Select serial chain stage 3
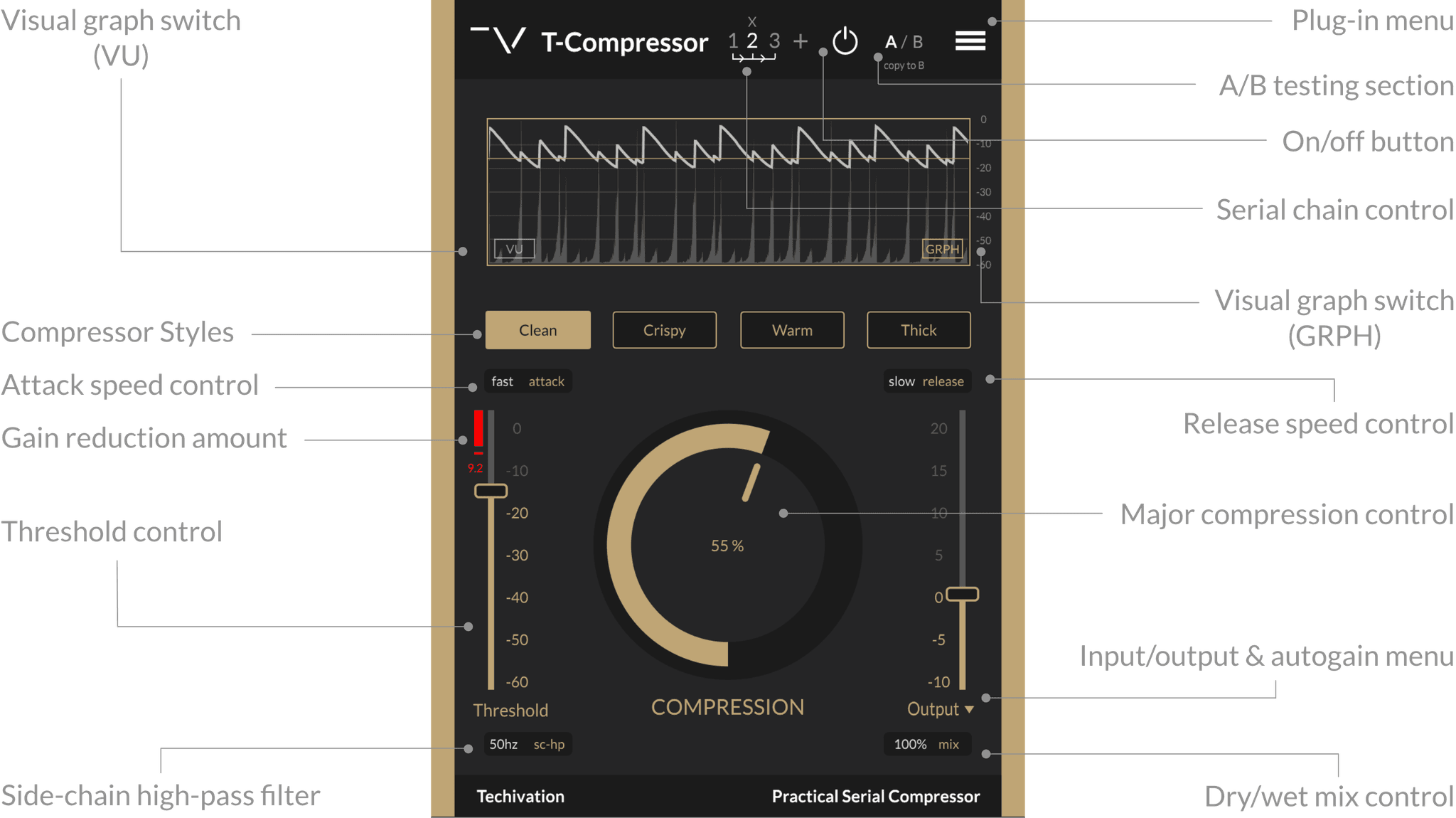Viewport: 1456px width, 818px height. pyautogui.click(x=773, y=41)
